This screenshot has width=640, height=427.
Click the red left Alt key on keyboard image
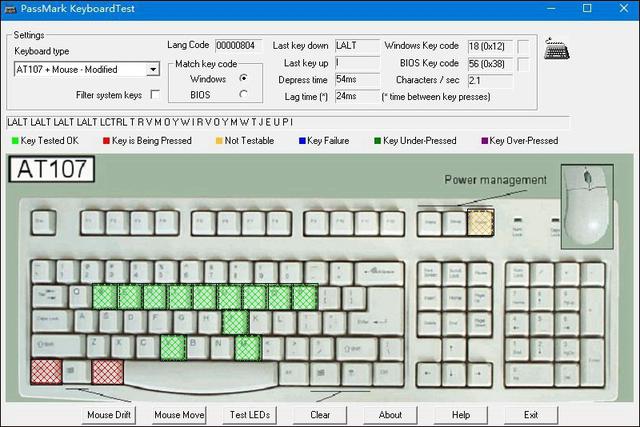coord(108,372)
